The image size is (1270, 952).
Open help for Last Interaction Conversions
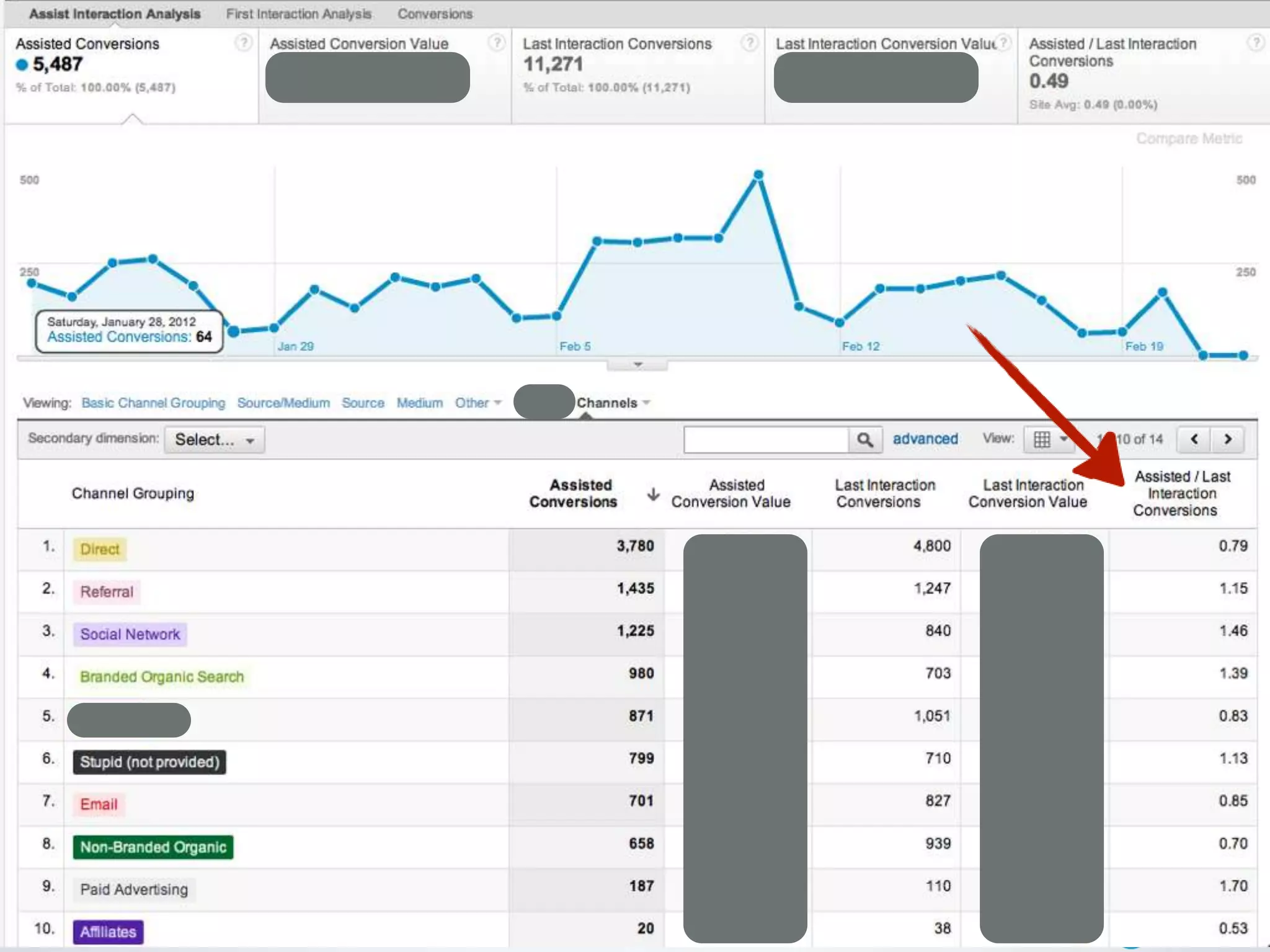(750, 43)
